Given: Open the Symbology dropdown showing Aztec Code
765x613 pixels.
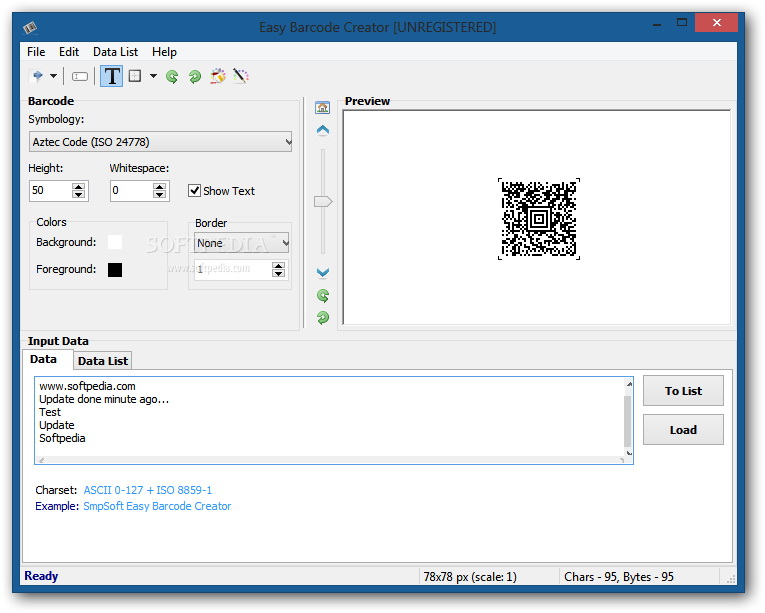Looking at the screenshot, I should tap(161, 142).
